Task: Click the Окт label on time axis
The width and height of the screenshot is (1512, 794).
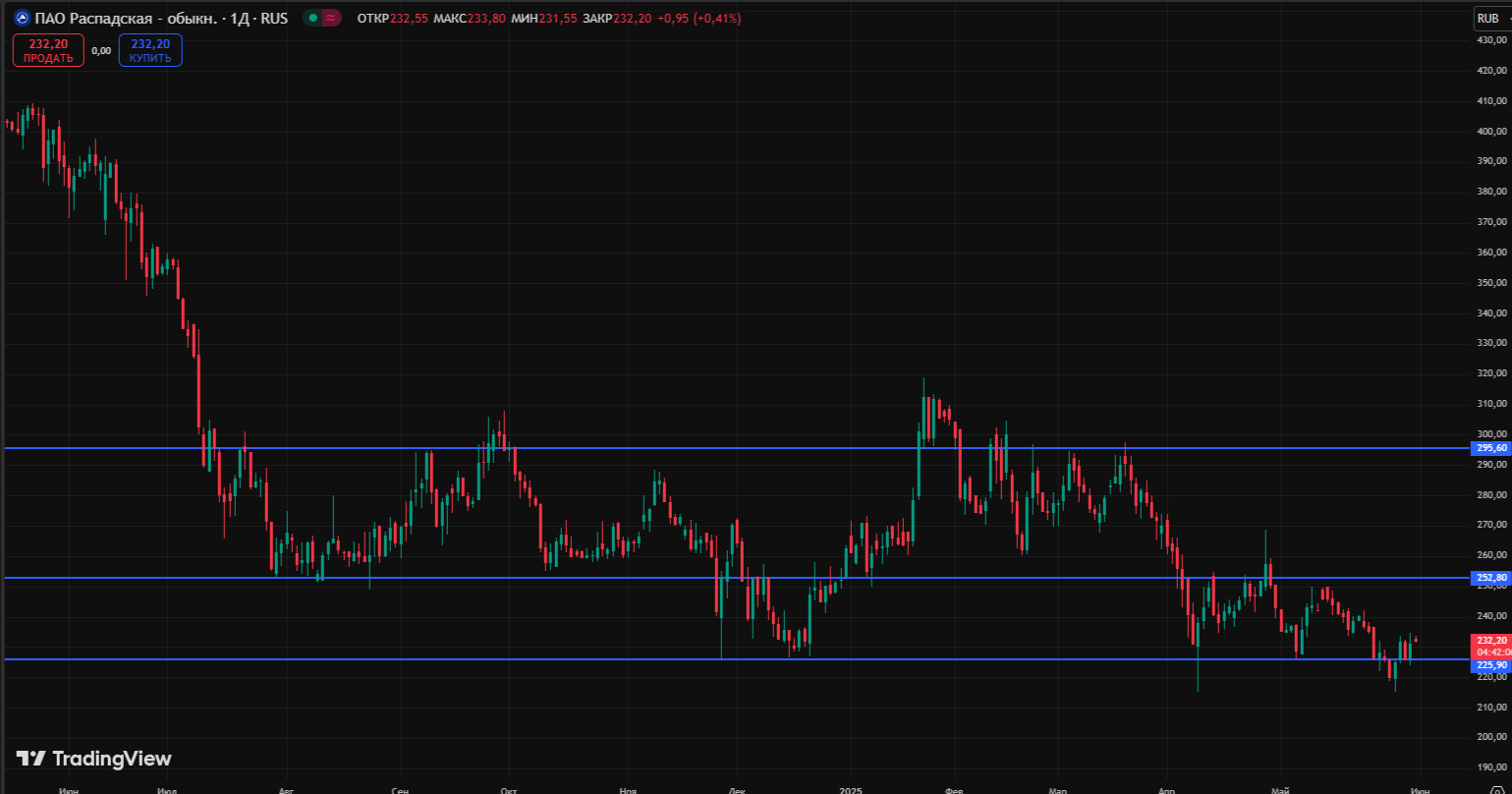Action: 508,789
